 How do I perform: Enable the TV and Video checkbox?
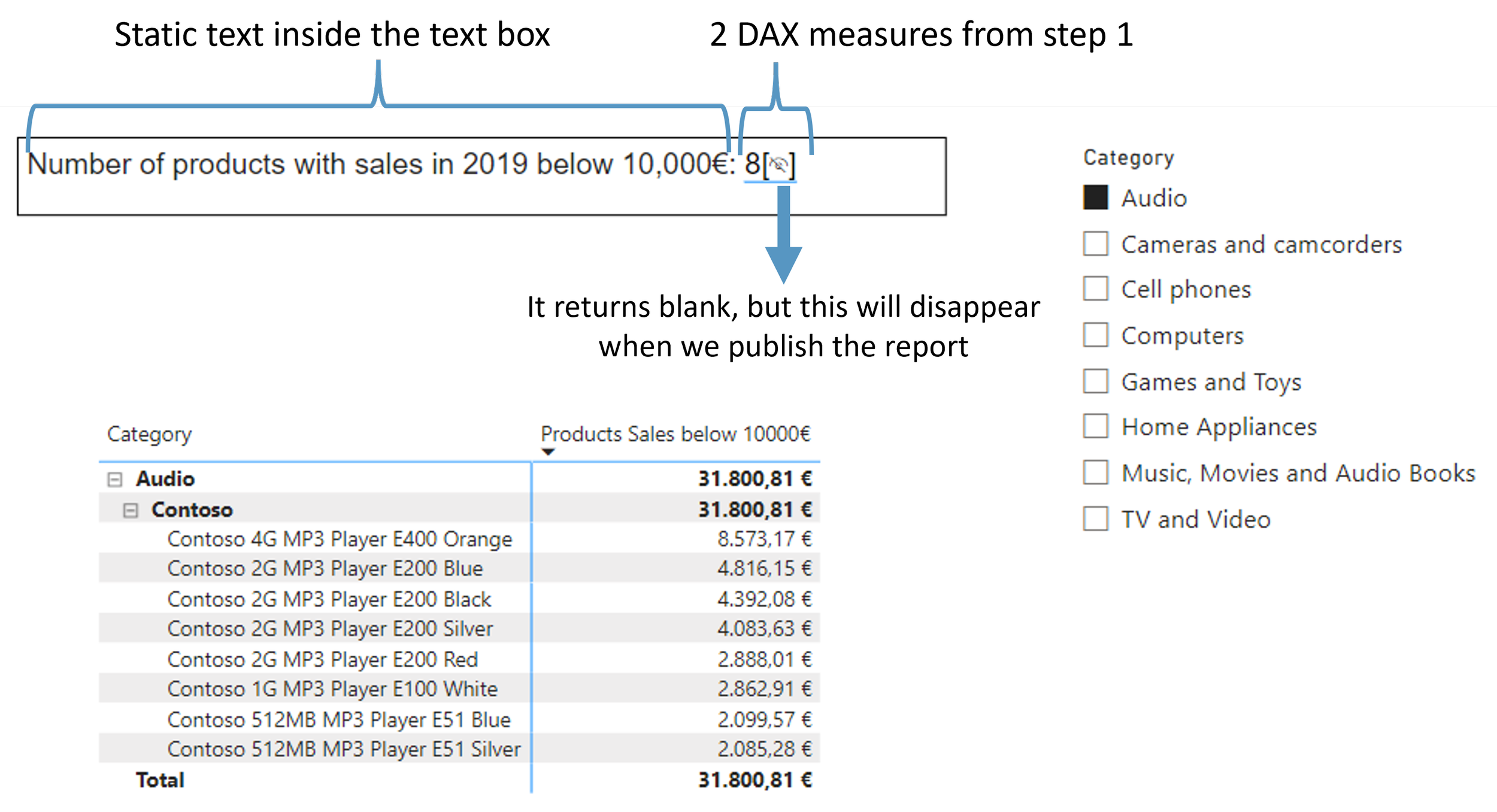pos(1095,519)
